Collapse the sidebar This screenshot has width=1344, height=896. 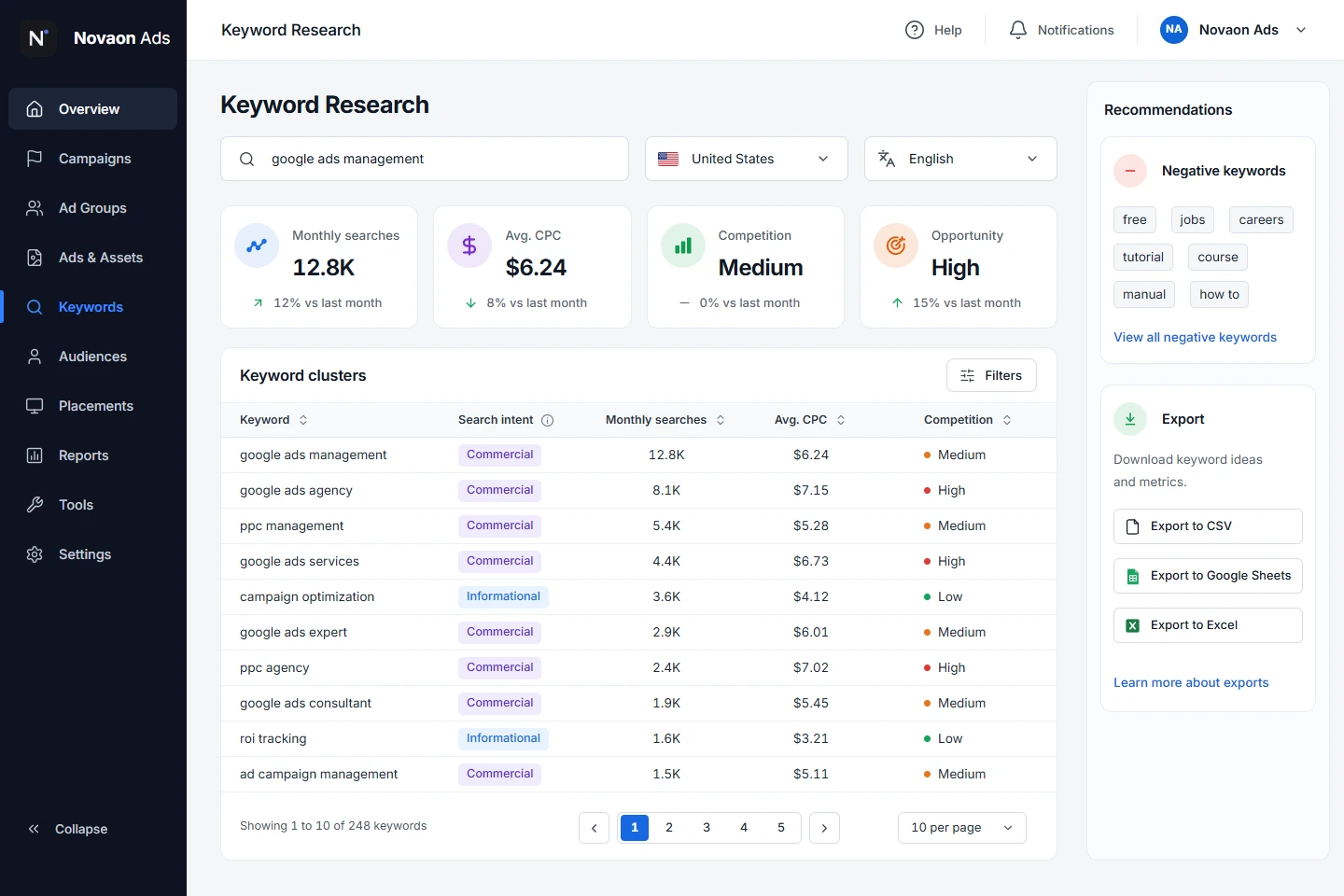(x=68, y=829)
